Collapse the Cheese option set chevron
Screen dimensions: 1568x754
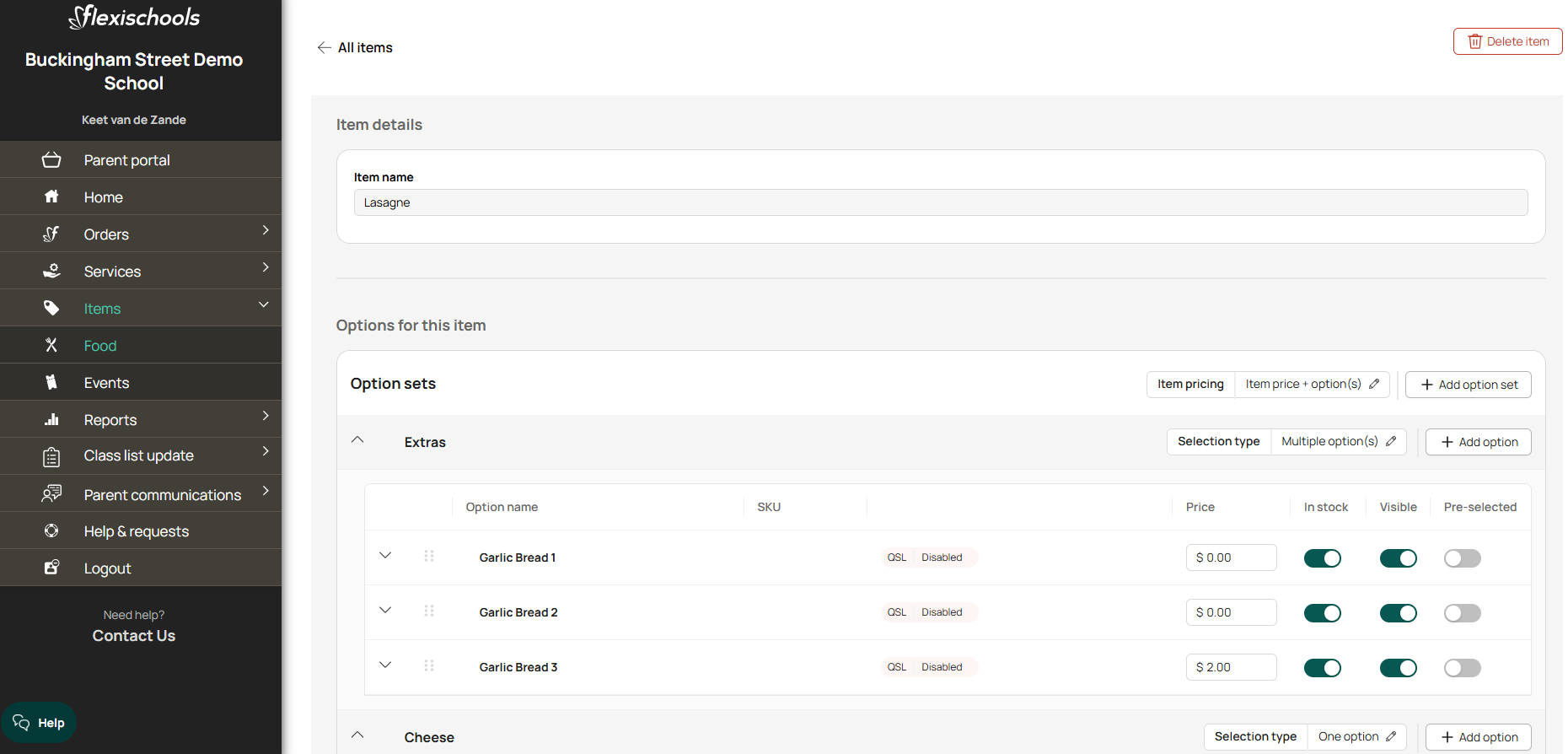coord(357,735)
